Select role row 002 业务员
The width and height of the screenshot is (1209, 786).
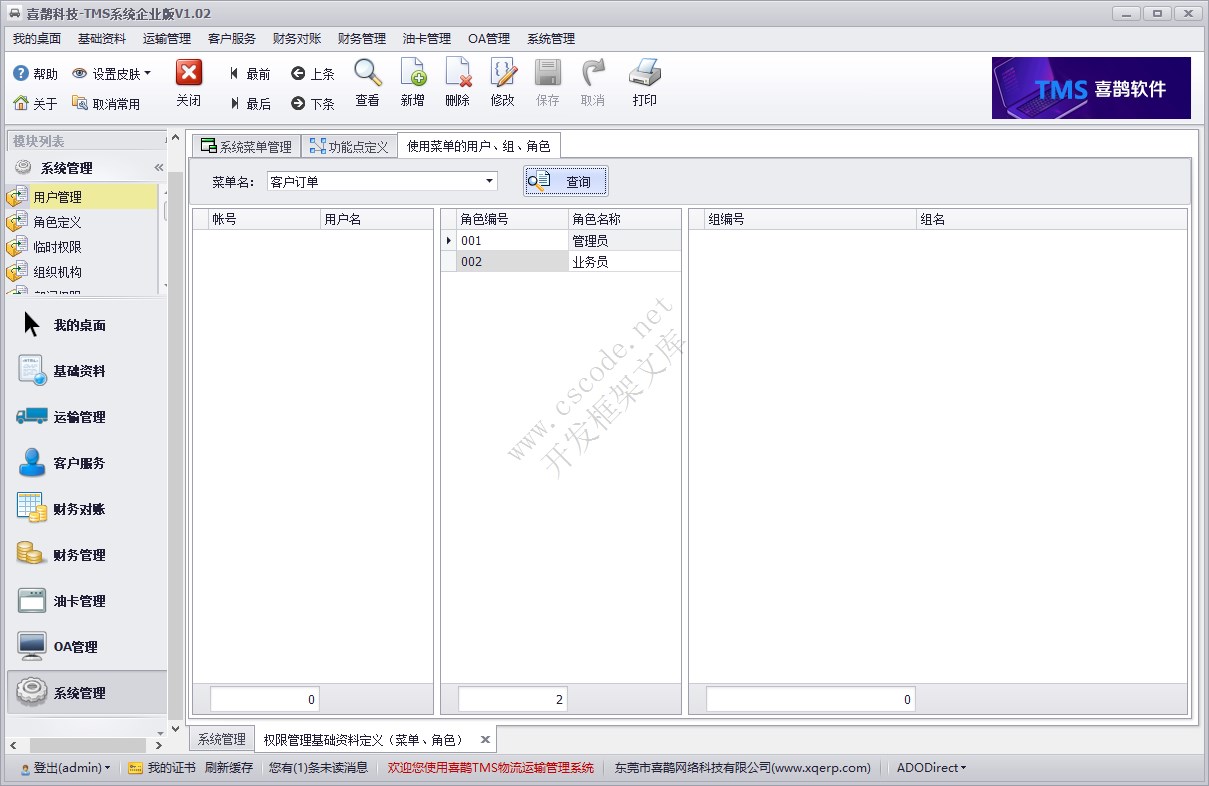[561, 262]
